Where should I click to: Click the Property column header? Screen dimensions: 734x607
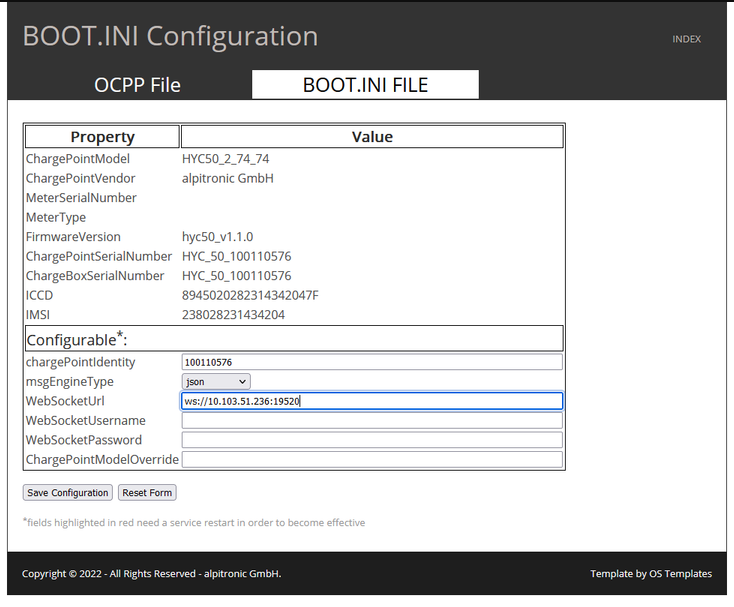[102, 137]
